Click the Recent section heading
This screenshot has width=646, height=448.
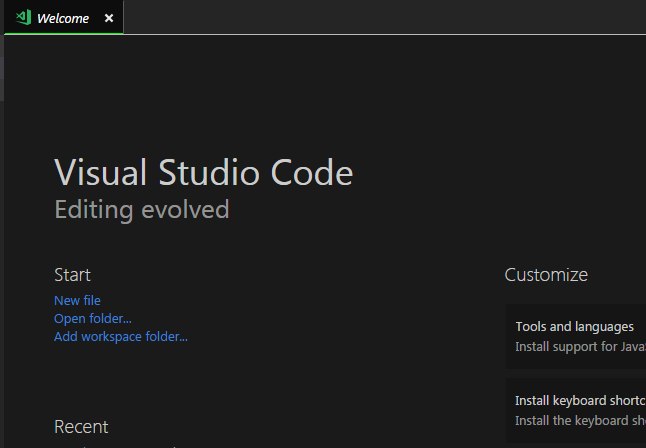81,427
